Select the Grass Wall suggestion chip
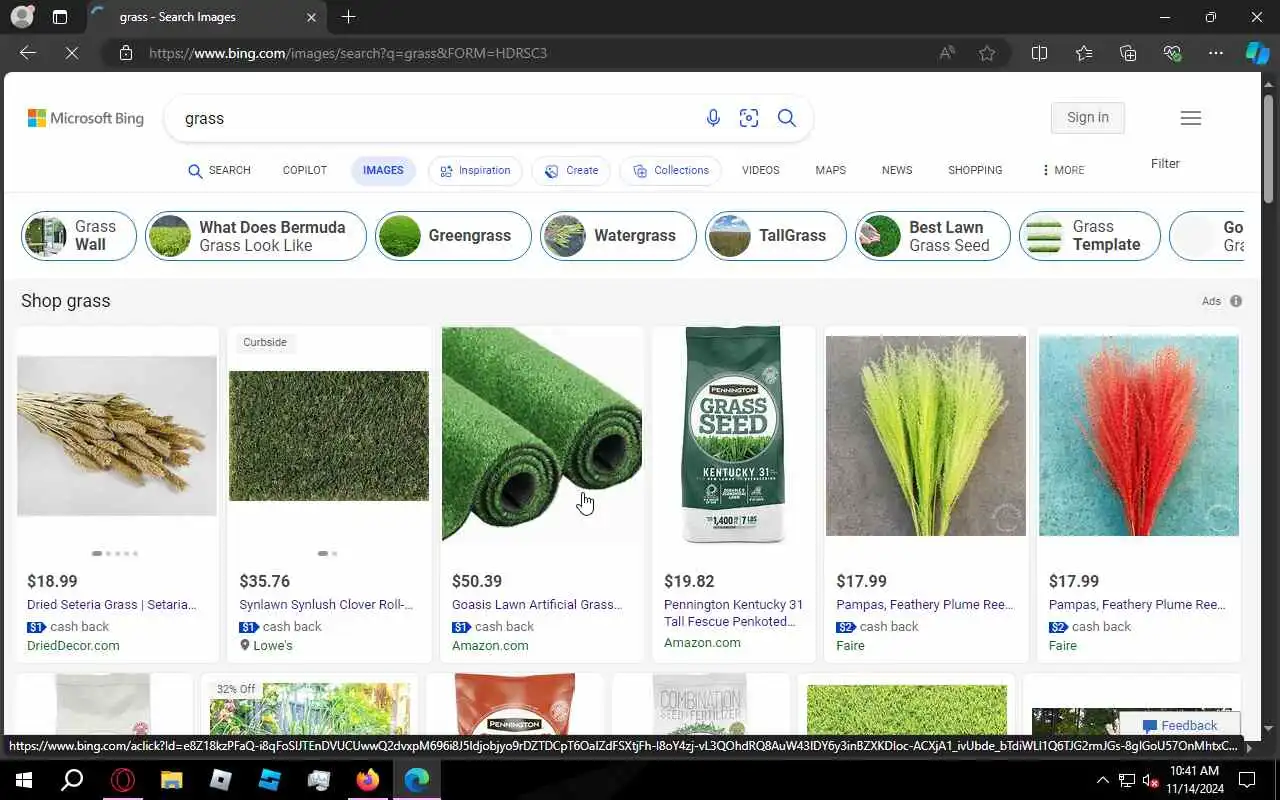Image resolution: width=1280 pixels, height=800 pixels. tap(79, 236)
